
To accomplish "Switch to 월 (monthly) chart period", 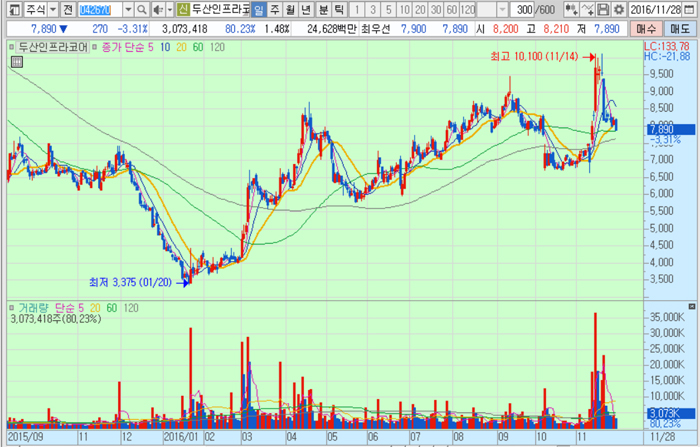I will click(x=290, y=9).
